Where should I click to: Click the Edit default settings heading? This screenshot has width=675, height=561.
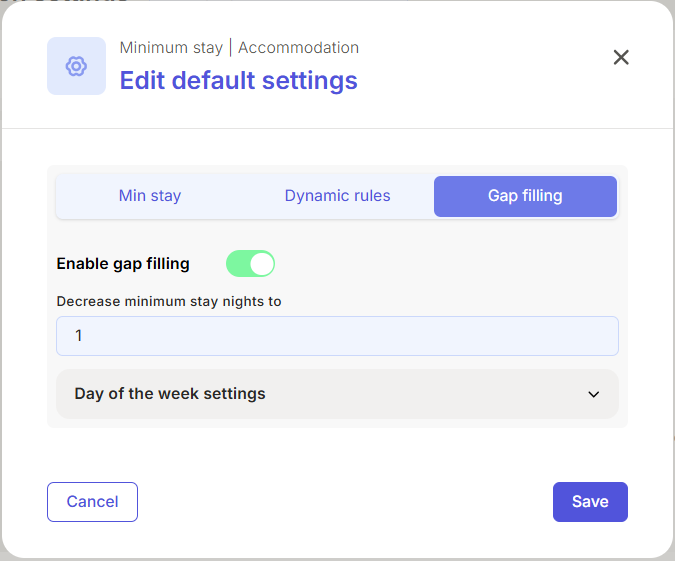[x=238, y=81]
